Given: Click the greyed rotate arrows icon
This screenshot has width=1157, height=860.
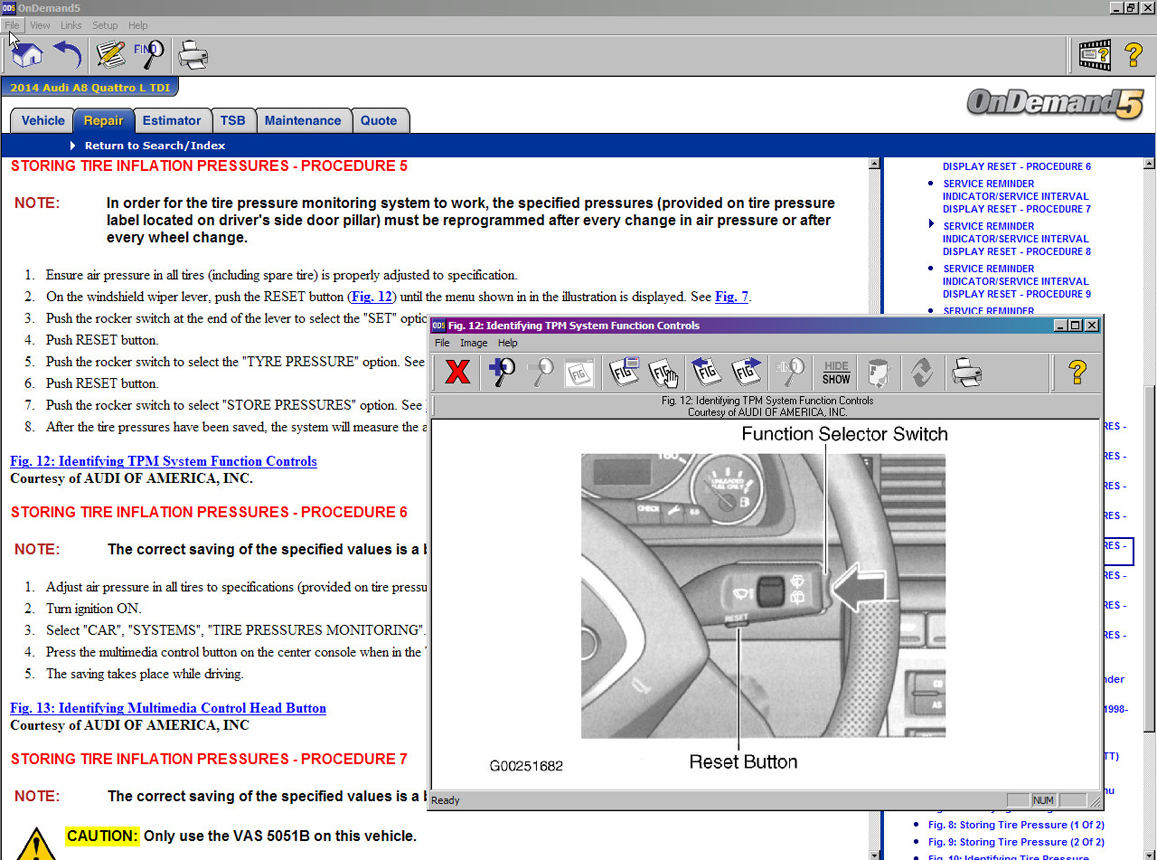Looking at the screenshot, I should (922, 373).
